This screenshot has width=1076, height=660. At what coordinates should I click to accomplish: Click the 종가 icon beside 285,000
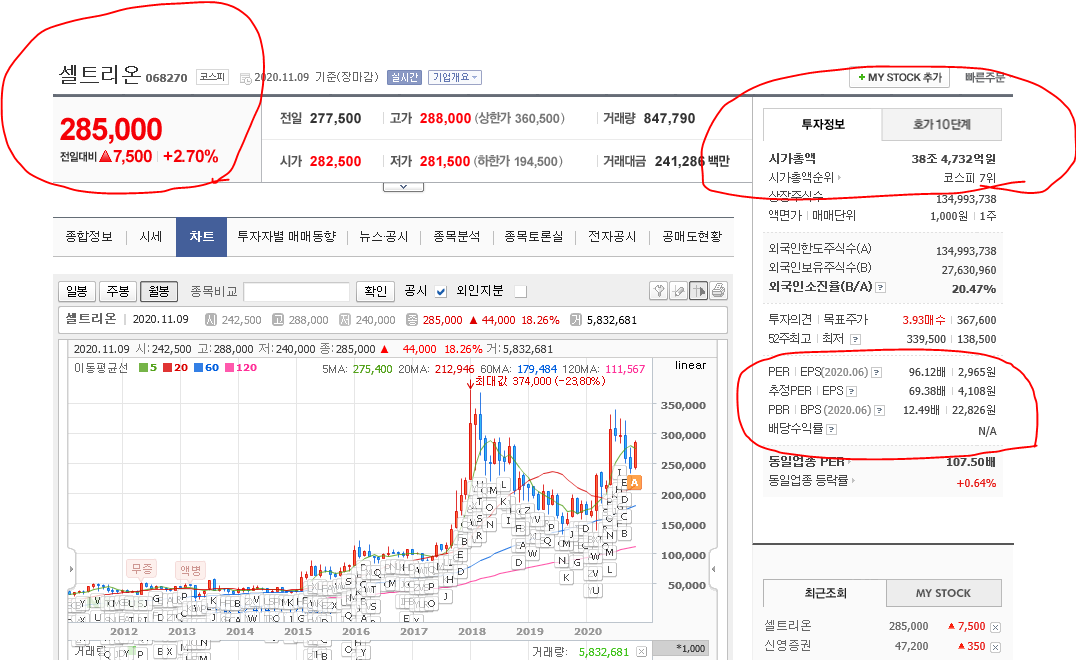coord(412,320)
